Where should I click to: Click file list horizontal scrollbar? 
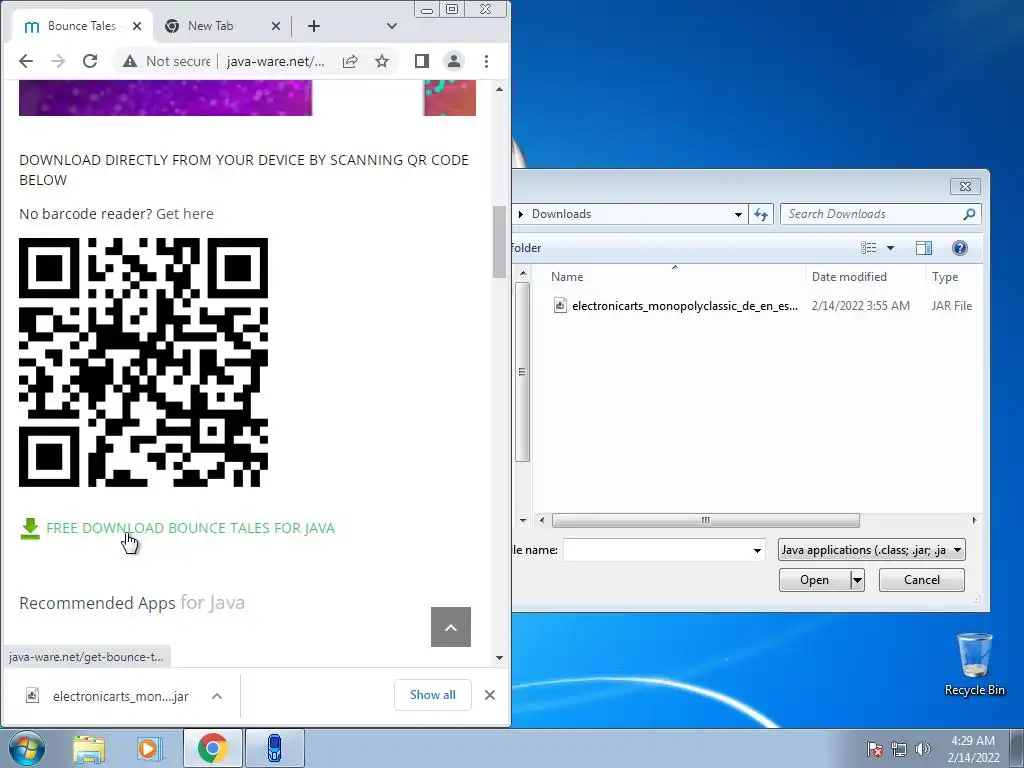pos(706,520)
